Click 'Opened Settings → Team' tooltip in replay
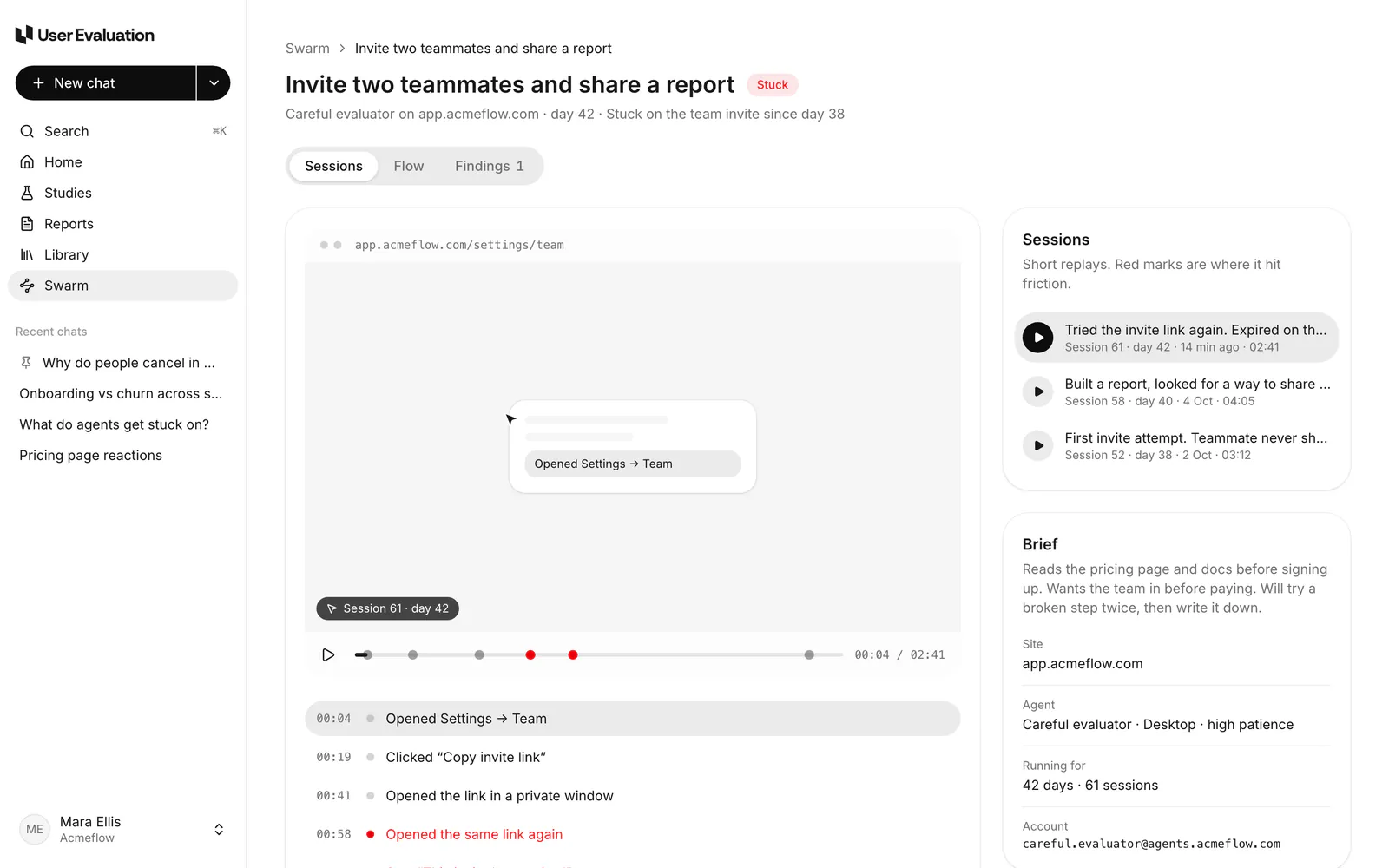1389x868 pixels. (632, 464)
